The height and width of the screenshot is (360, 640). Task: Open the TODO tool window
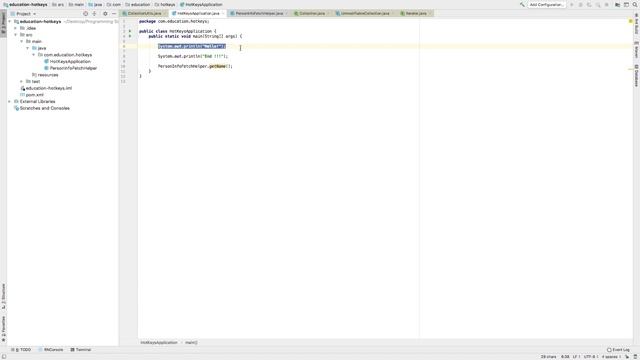21,350
